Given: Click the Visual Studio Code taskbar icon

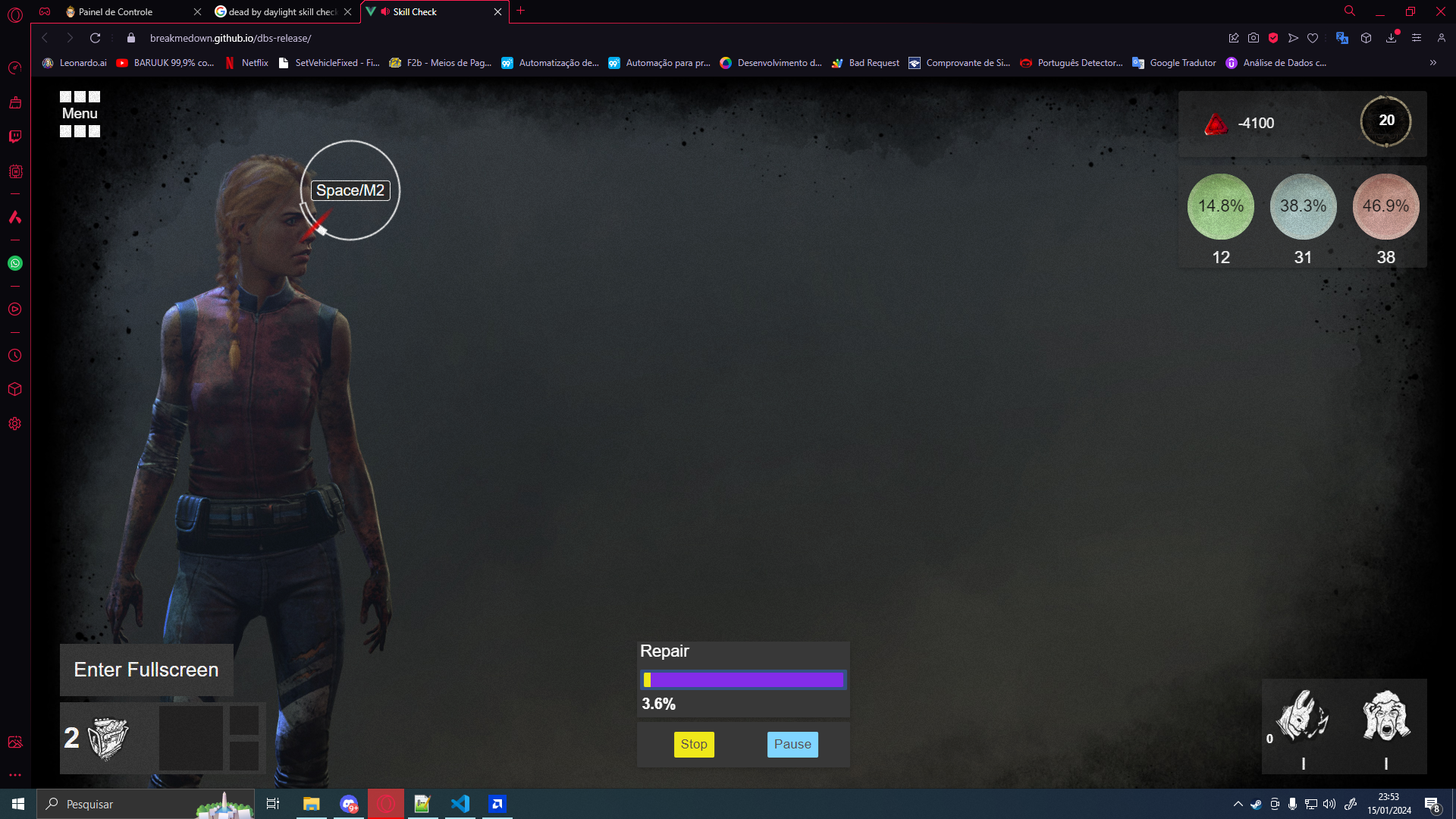Looking at the screenshot, I should (x=460, y=804).
